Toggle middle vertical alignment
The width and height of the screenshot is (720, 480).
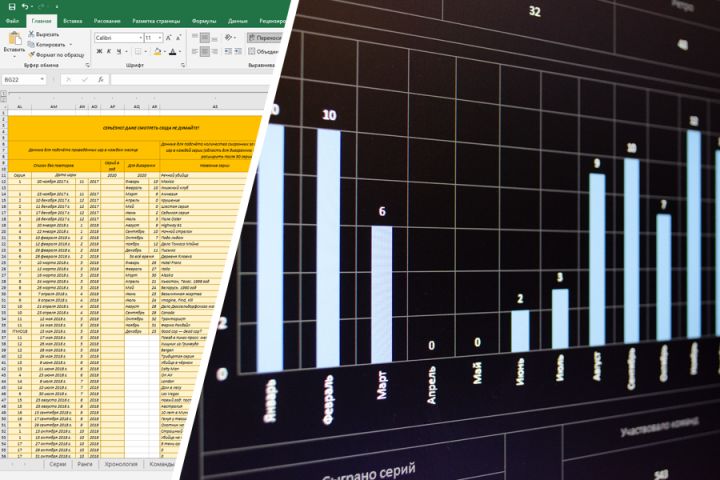(205, 37)
